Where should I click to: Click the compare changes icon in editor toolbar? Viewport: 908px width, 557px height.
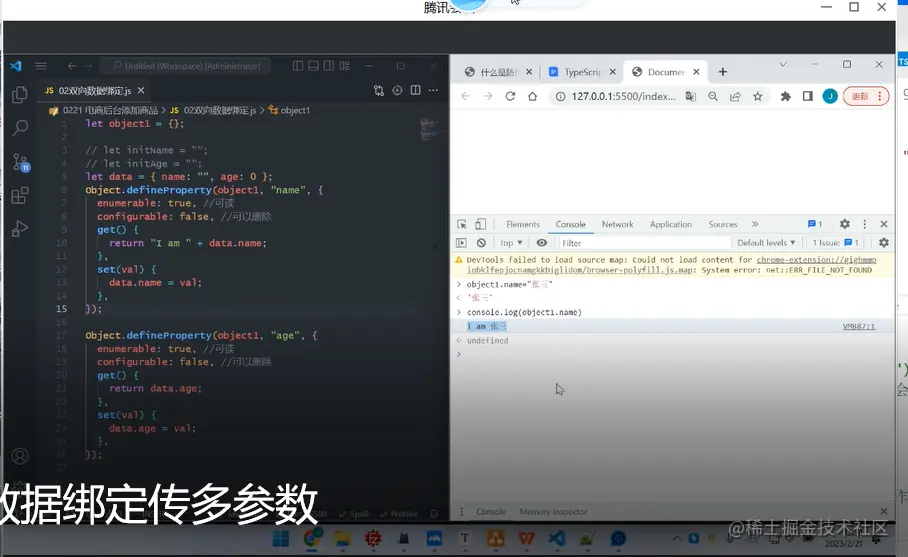tap(379, 90)
